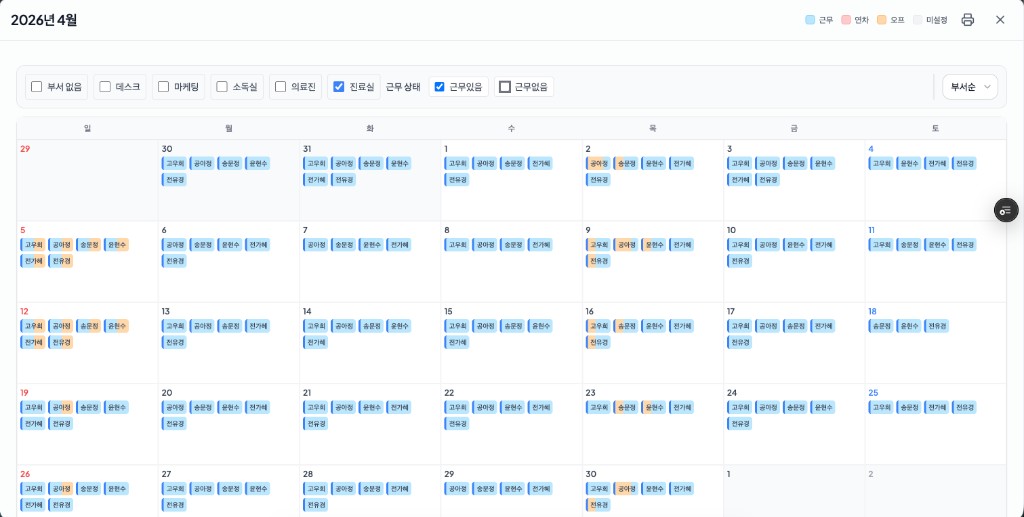Select 윤현수 chip on April 27
1024x517 pixels.
pyautogui.click(x=258, y=488)
